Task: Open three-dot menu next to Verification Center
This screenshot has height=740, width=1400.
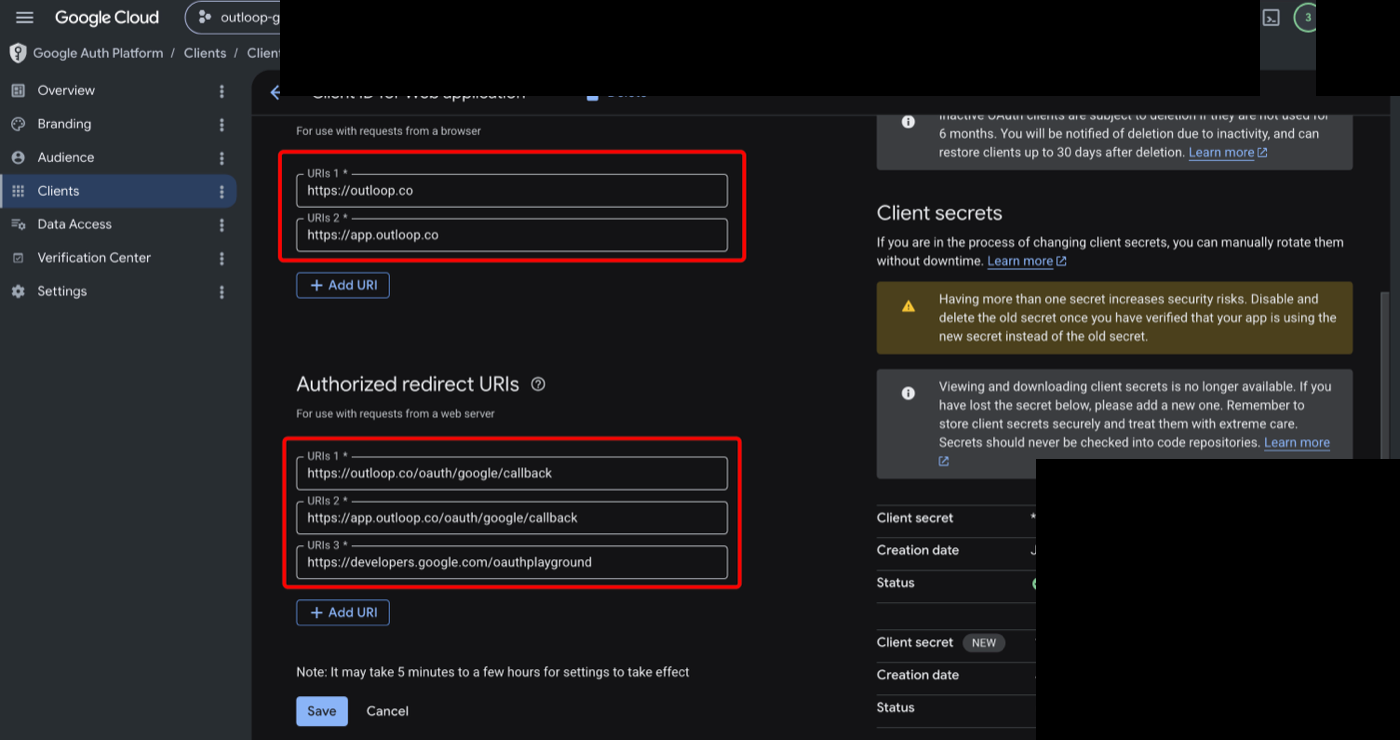Action: point(222,258)
